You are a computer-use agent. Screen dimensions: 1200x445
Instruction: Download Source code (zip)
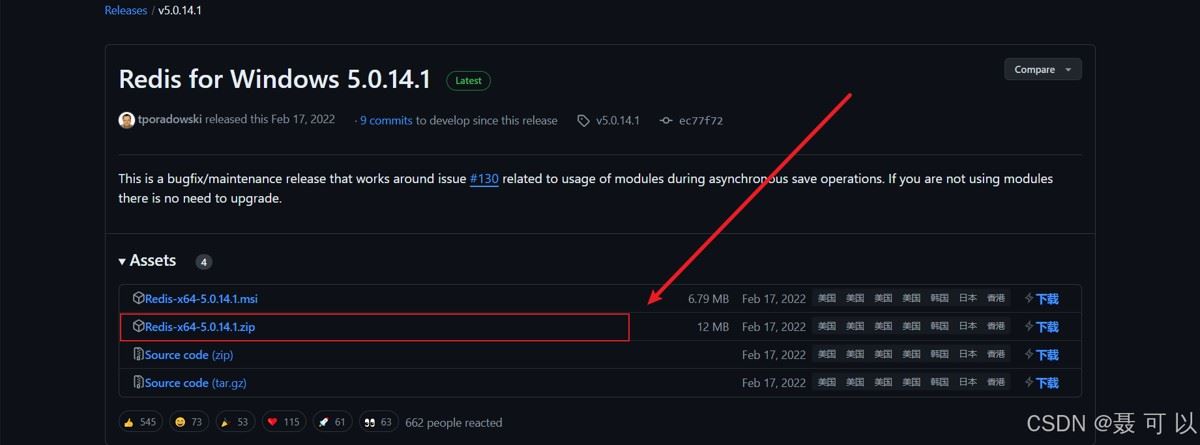pos(188,355)
